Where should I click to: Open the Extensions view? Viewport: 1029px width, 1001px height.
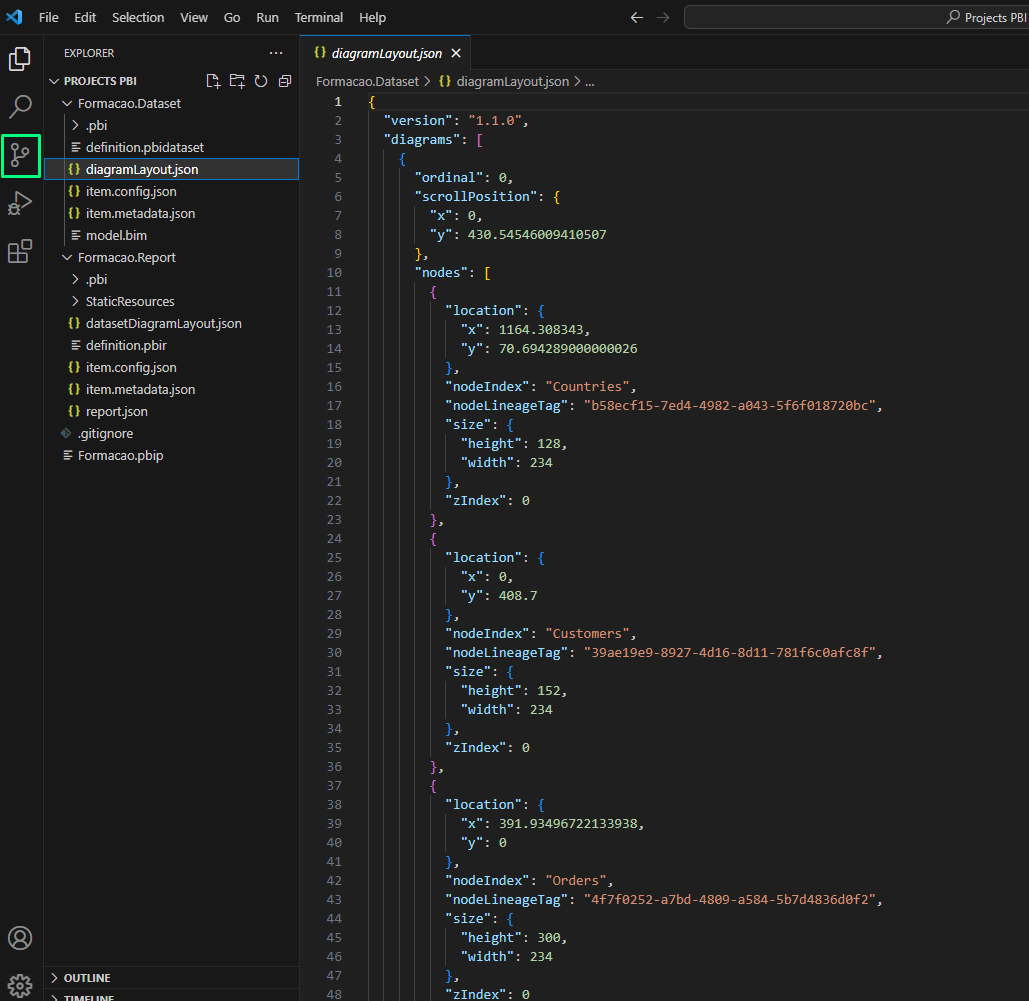(x=20, y=251)
